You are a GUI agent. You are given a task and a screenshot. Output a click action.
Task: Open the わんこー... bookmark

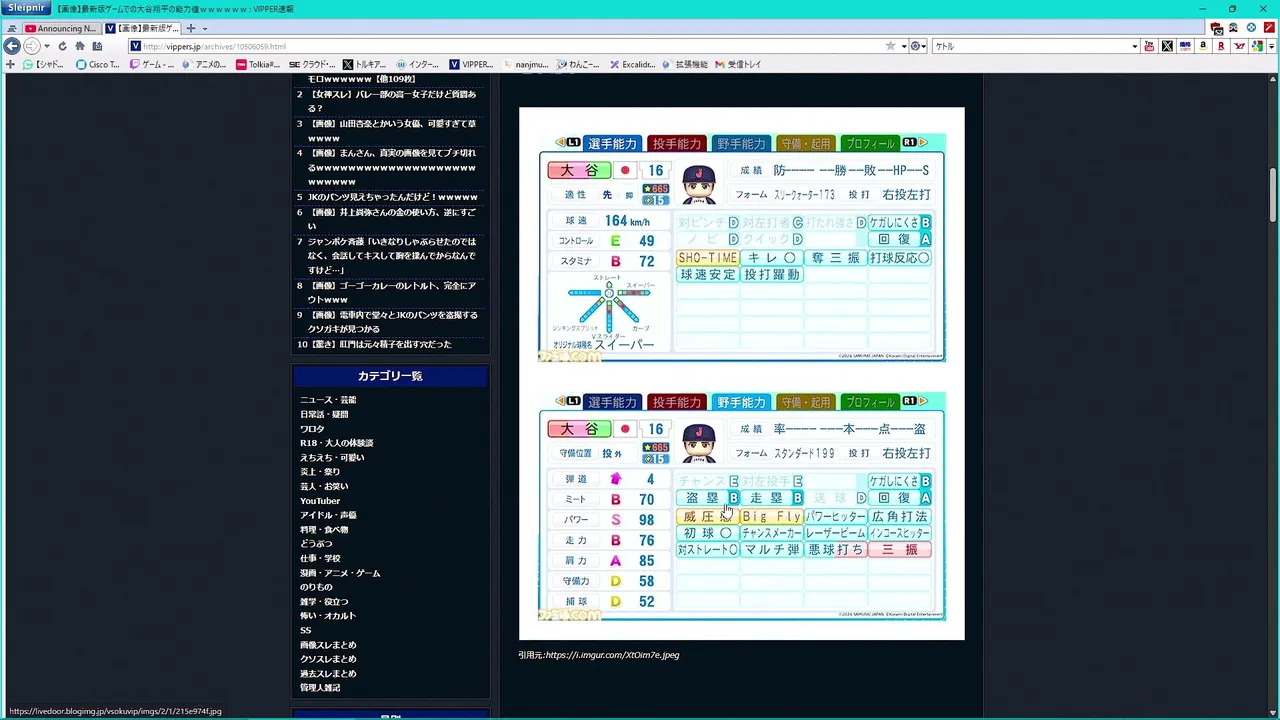click(x=579, y=64)
